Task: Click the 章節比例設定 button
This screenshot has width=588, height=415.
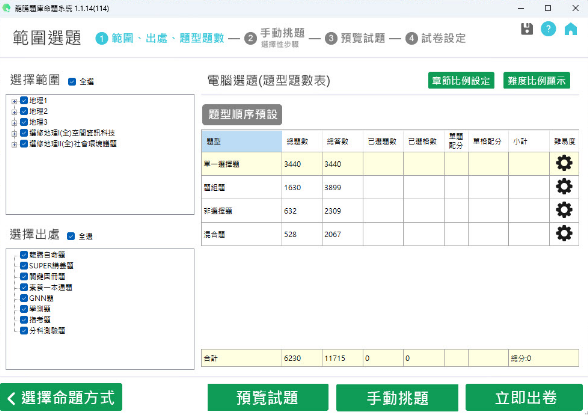Action: (461, 80)
